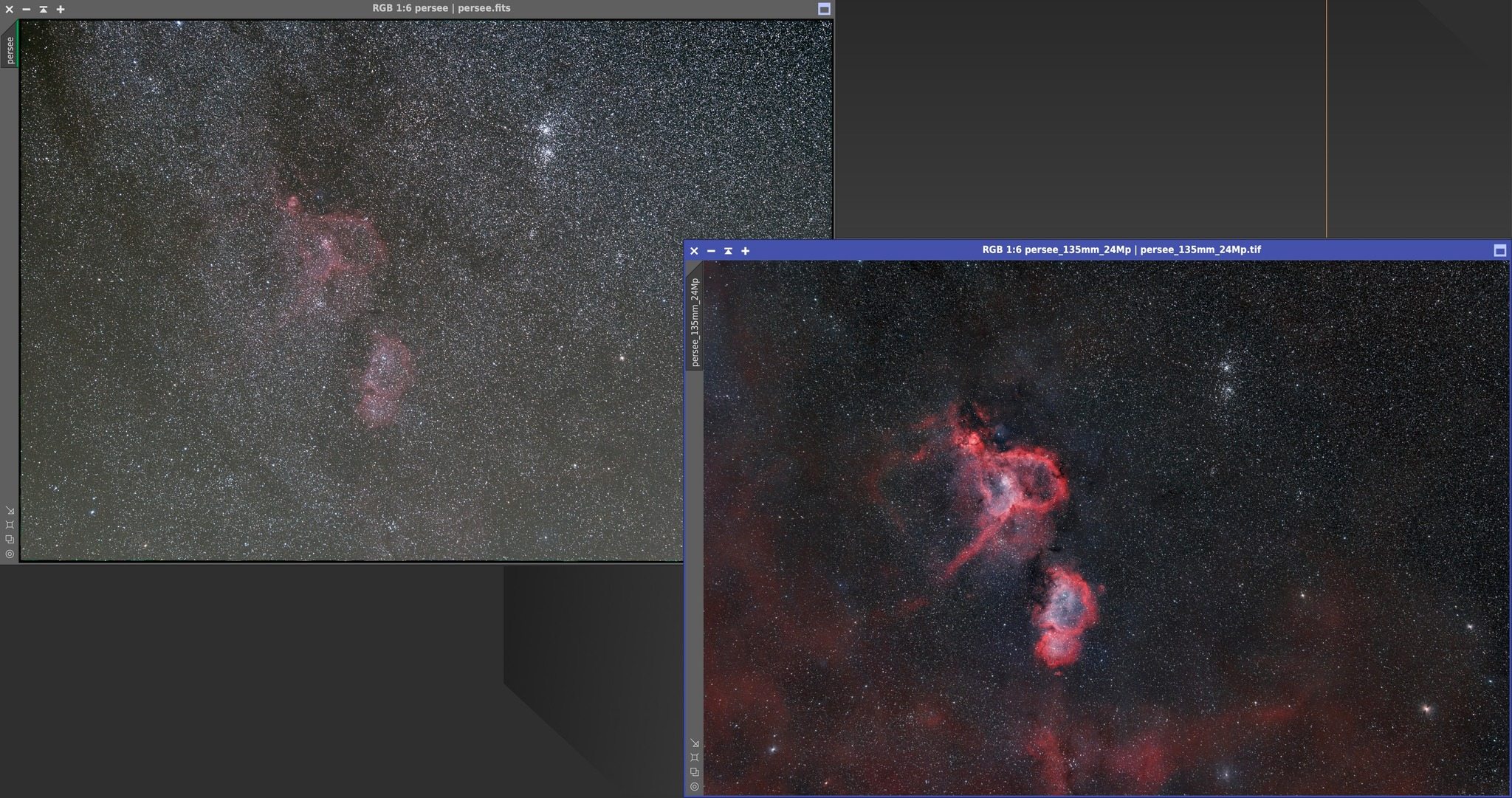
Task: Click the overlapping squares icon in persee window
Action: [10, 540]
